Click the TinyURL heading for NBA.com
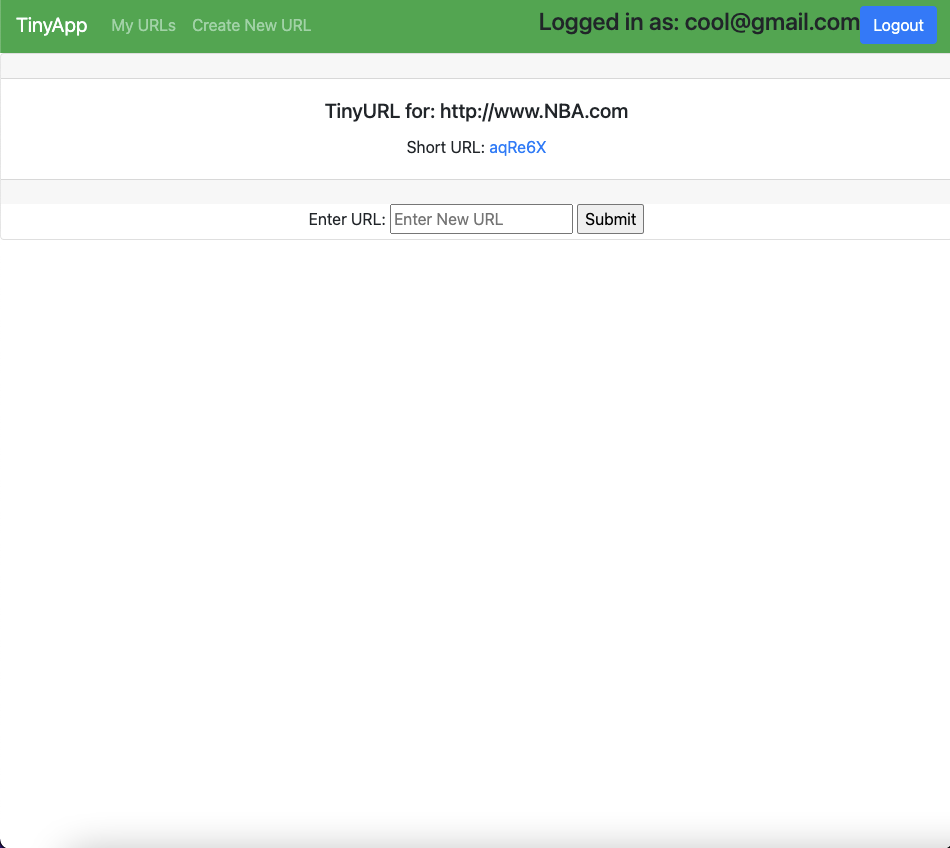The height and width of the screenshot is (848, 950). click(475, 111)
